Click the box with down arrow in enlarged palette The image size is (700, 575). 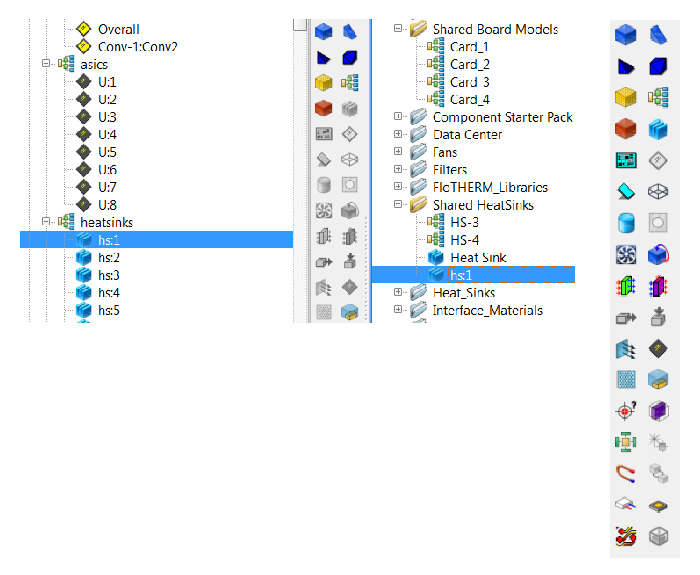click(658, 317)
